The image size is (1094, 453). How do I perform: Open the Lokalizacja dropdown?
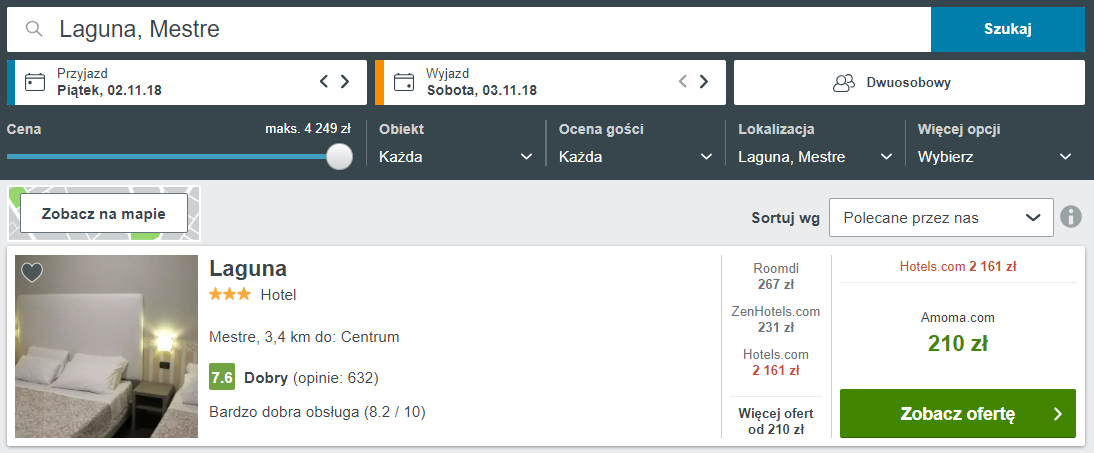815,157
